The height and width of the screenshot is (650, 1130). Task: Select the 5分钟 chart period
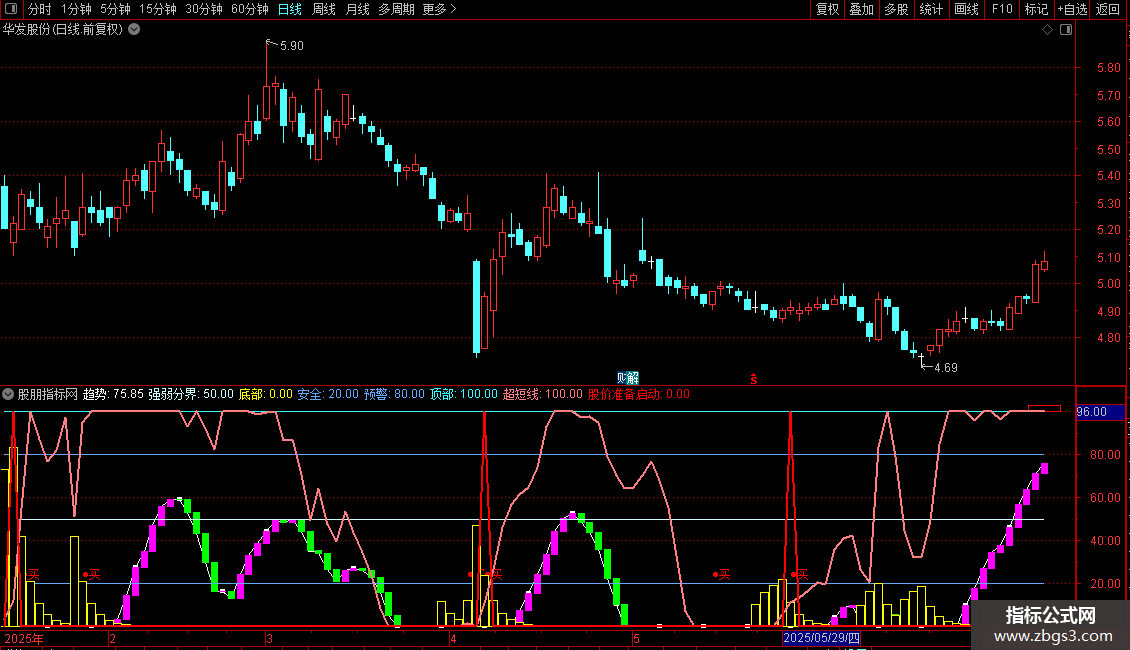[118, 9]
